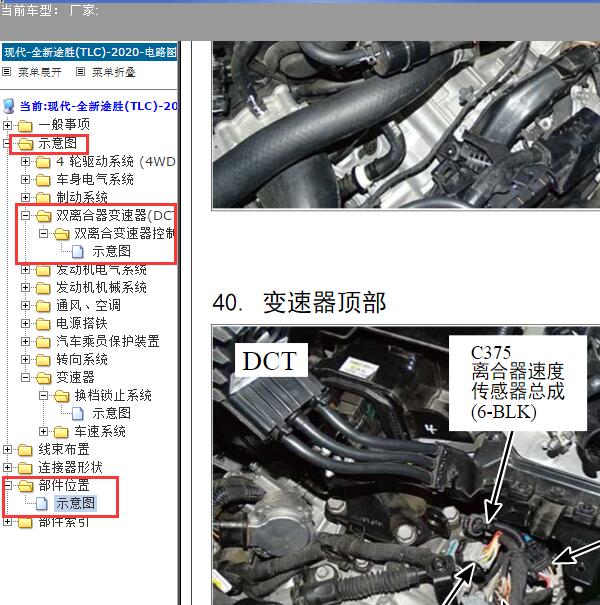Collapse the 换档锁止系统 subfolder
Image resolution: width=600 pixels, height=605 pixels.
click(x=43, y=395)
